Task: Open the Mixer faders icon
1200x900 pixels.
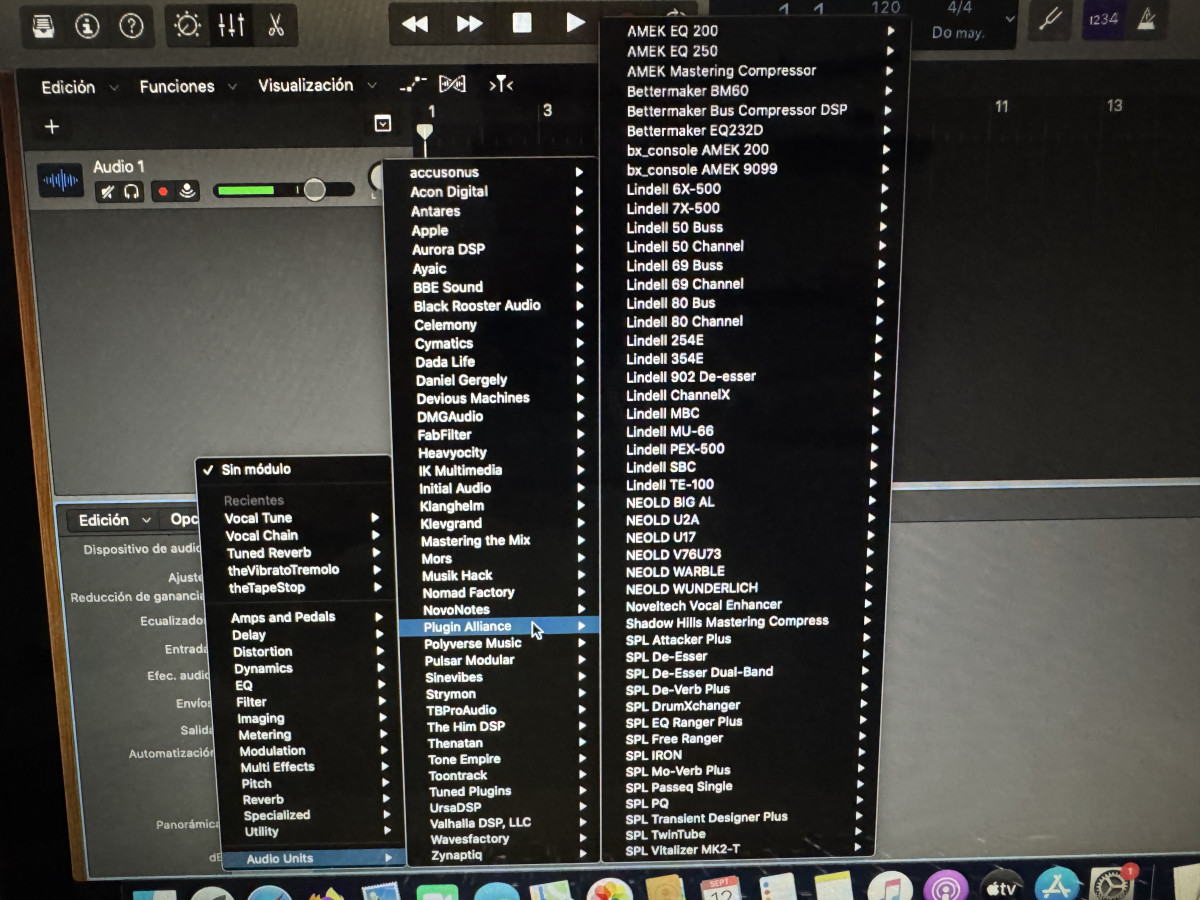Action: pos(231,26)
